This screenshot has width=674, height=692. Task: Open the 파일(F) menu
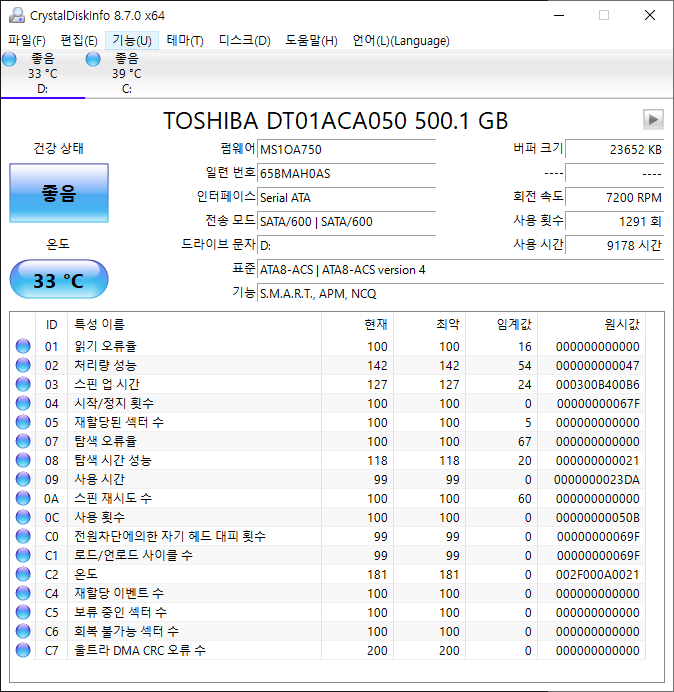26,41
